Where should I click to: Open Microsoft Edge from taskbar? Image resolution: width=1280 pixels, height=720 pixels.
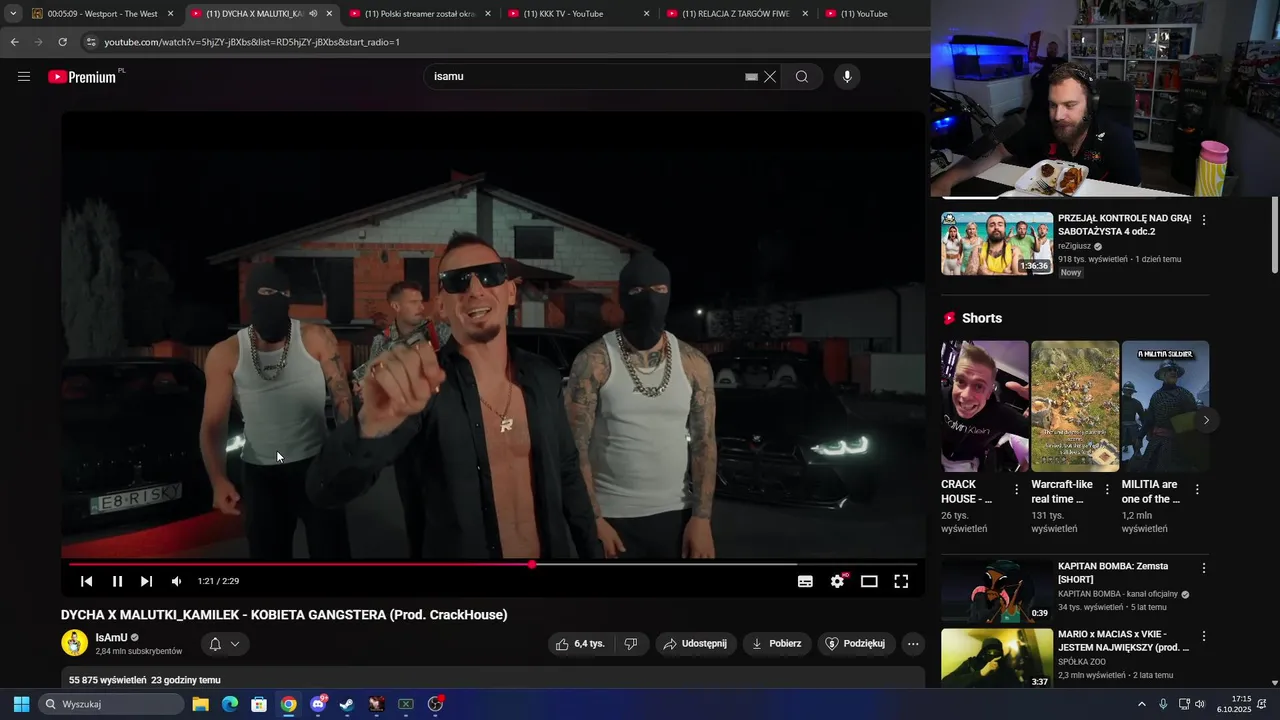coord(230,704)
